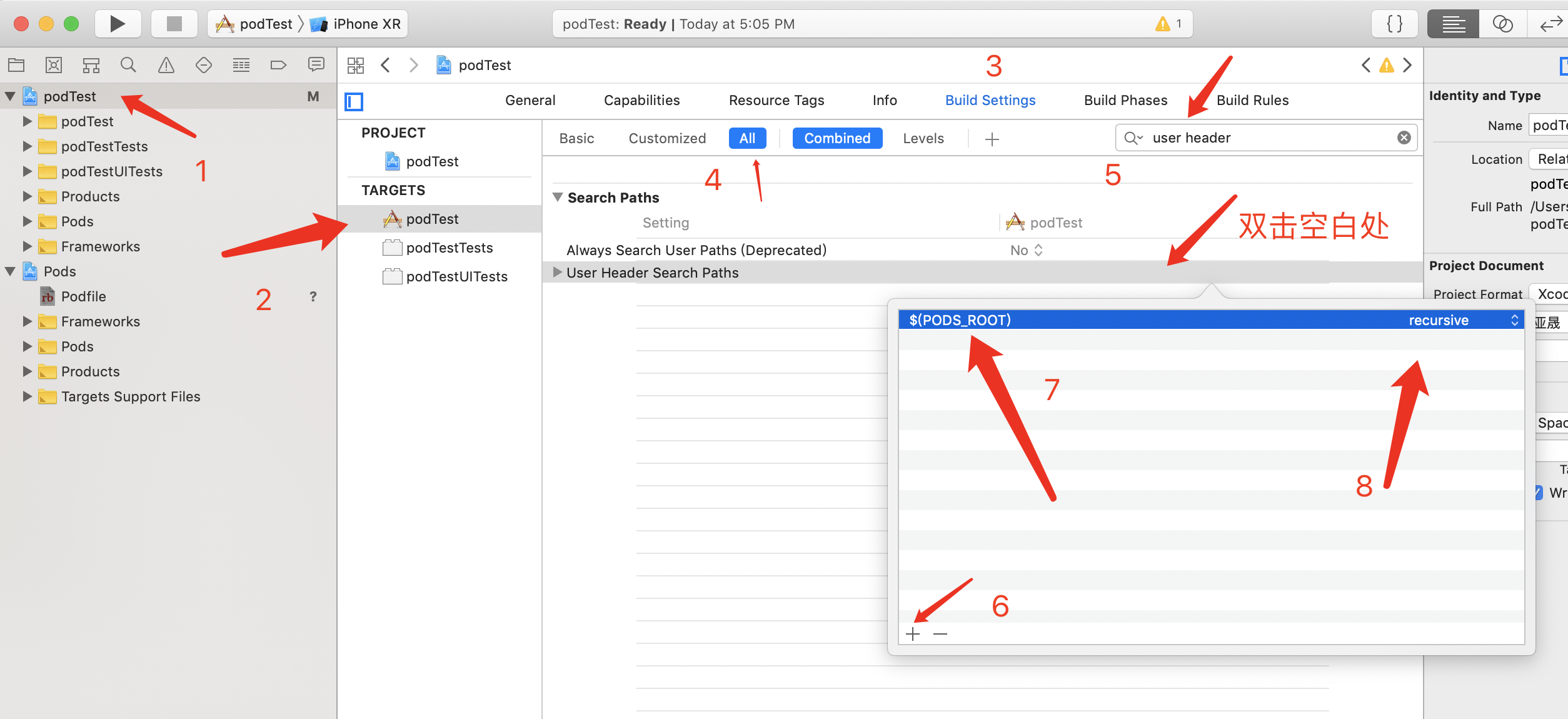Image resolution: width=1568 pixels, height=719 pixels.
Task: Show the symbol navigator
Action: (x=91, y=65)
